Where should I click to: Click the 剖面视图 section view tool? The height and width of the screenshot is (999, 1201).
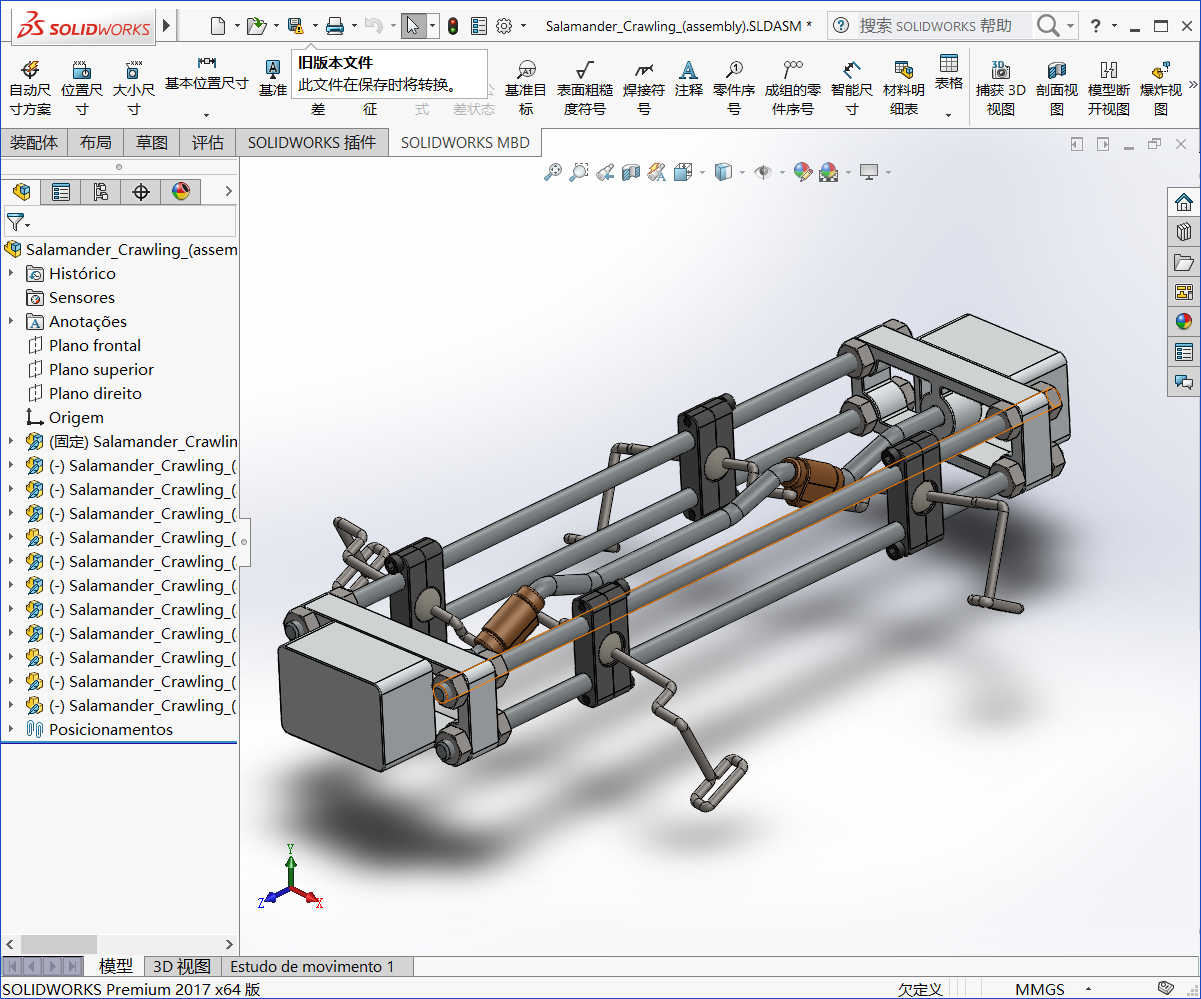1057,87
